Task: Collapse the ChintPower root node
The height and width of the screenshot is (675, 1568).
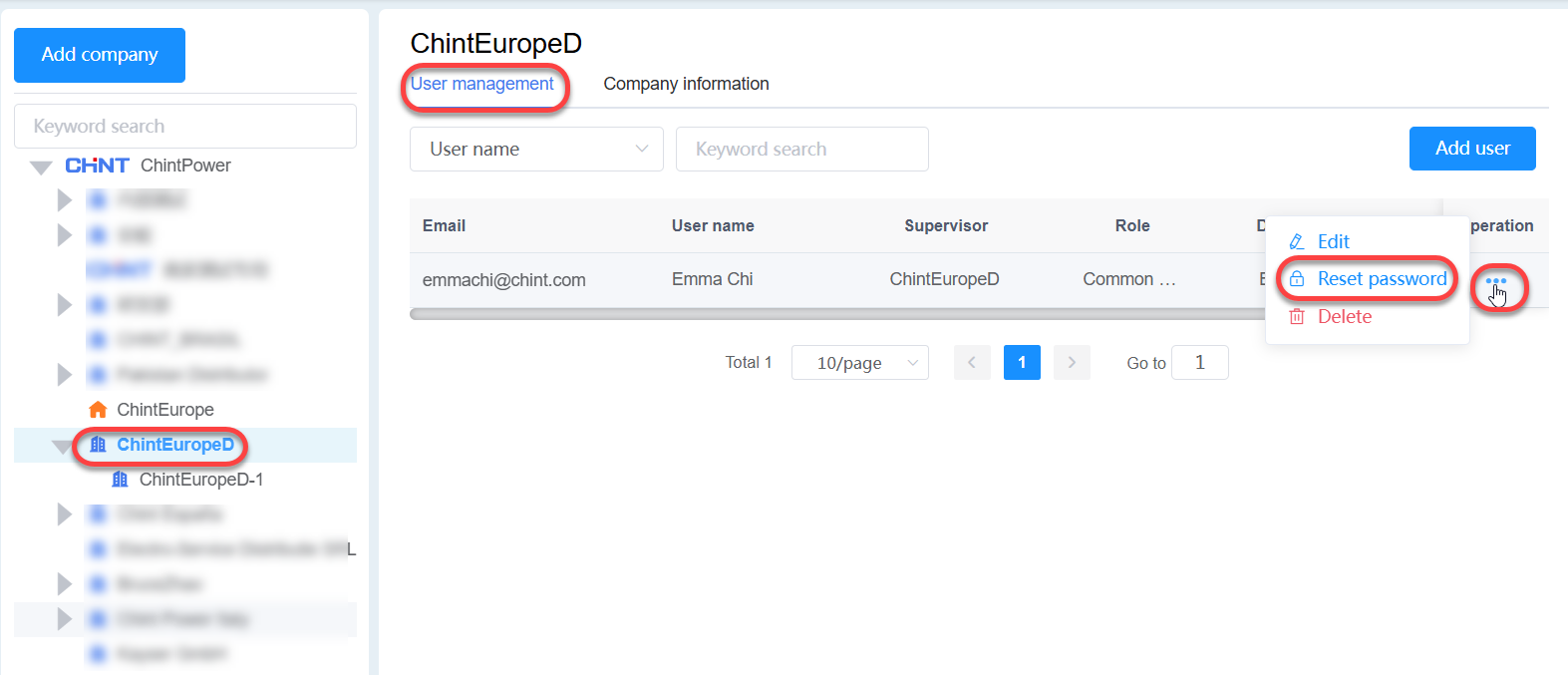Action: click(41, 168)
